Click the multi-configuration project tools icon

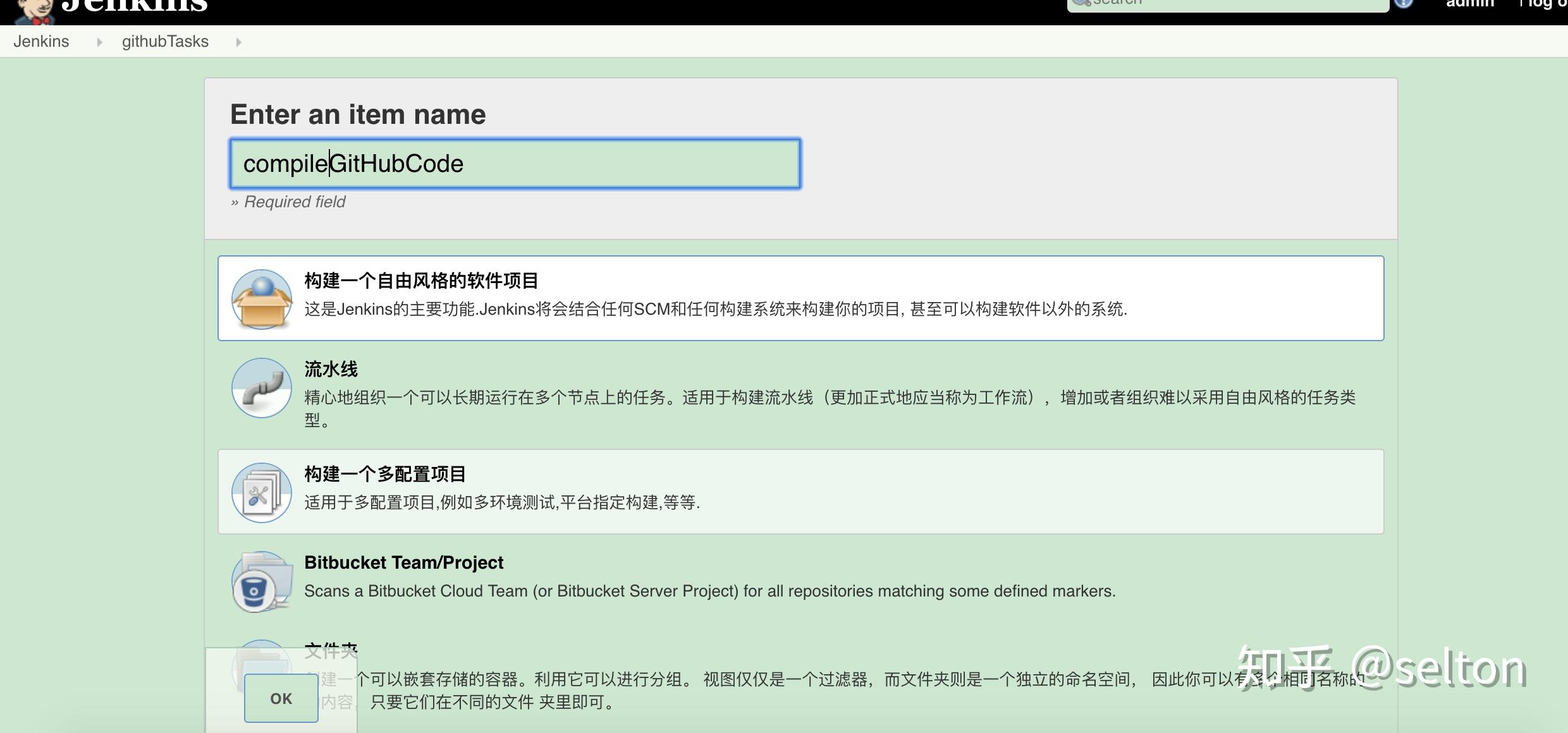(x=261, y=492)
